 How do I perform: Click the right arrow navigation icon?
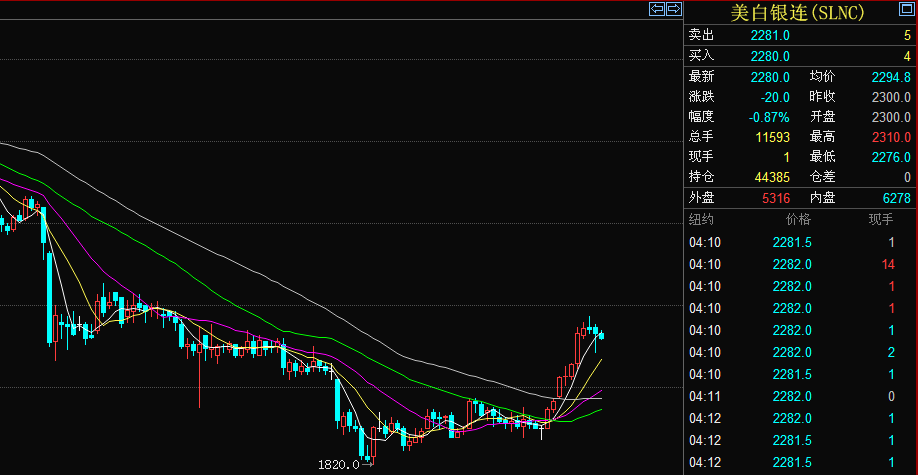[674, 9]
